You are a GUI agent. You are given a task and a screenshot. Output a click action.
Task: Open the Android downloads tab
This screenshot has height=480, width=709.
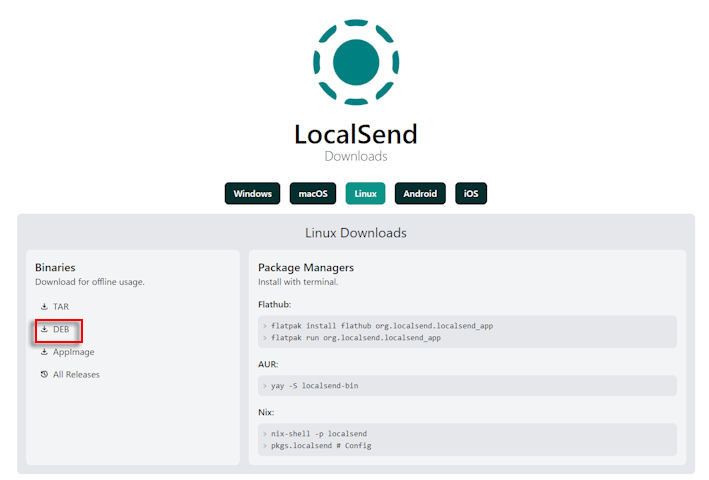[420, 193]
